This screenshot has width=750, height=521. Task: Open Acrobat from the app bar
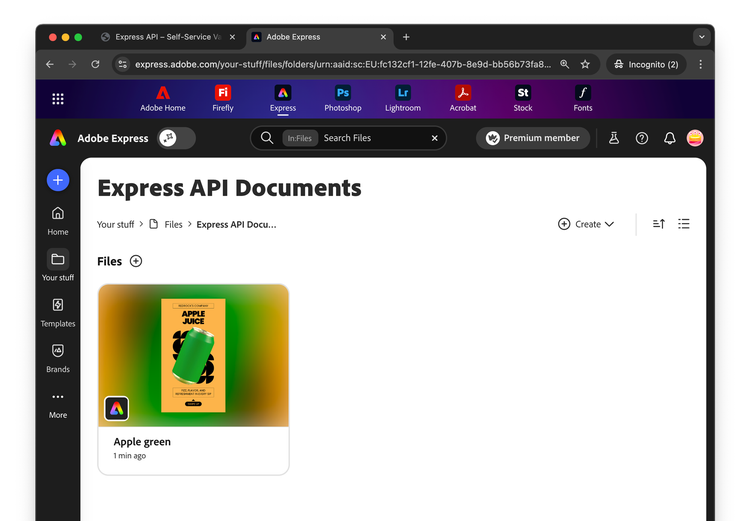[x=463, y=99]
